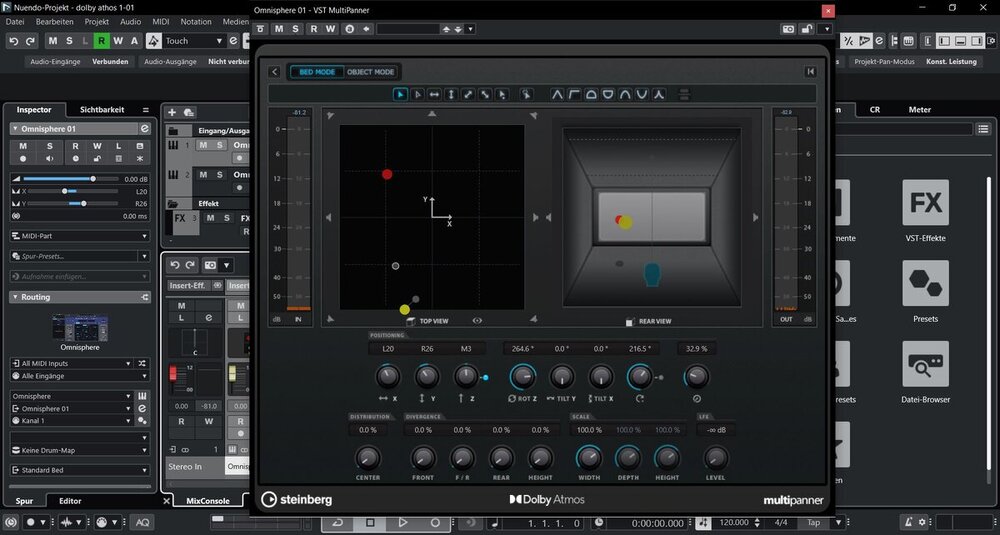Open the plugin preset dropdown arrow
1000x535 pixels.
point(471,29)
